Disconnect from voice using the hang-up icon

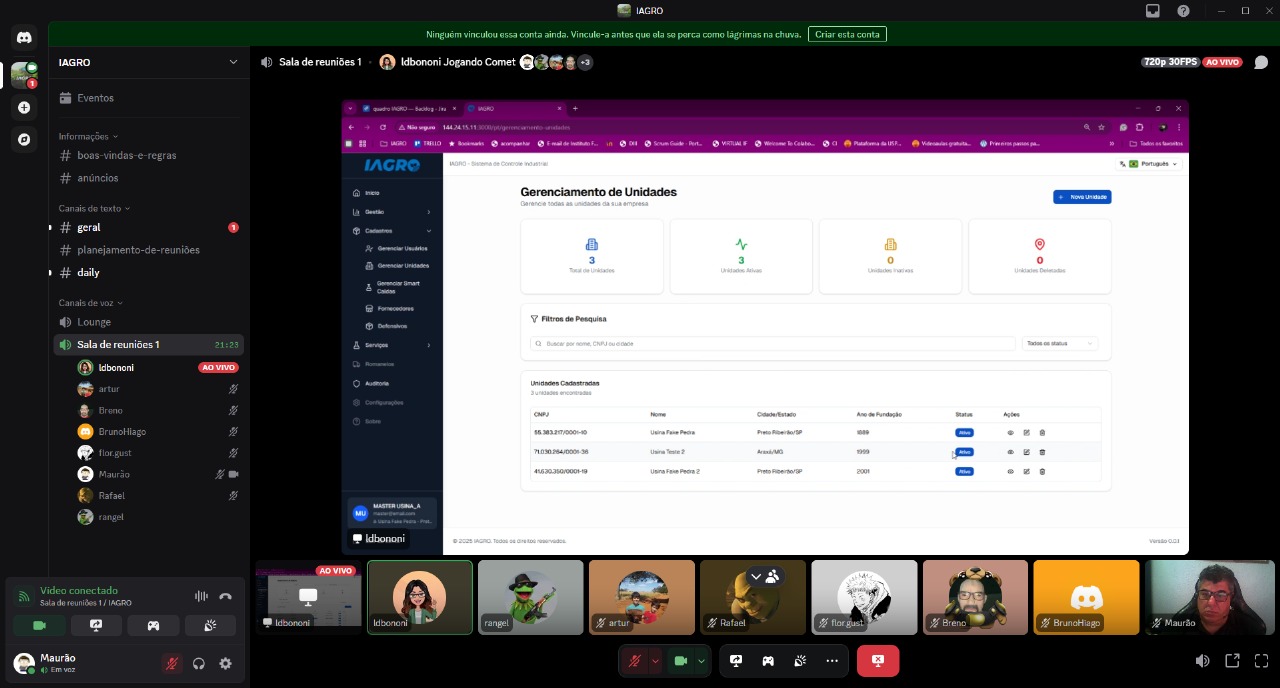coord(226,596)
